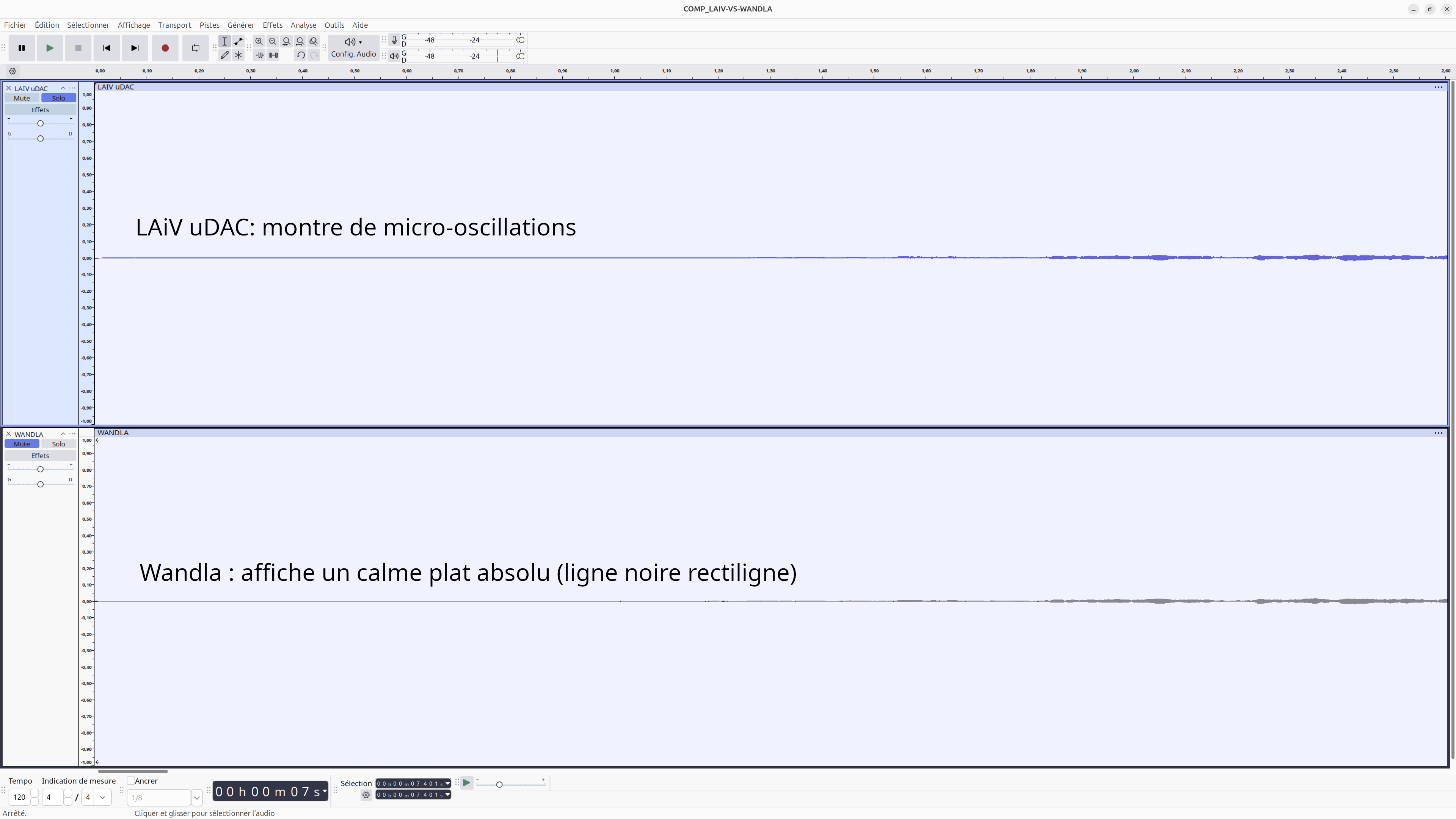Start playback with the green Play button
Screen dimensions: 1456x819
(x=50, y=48)
